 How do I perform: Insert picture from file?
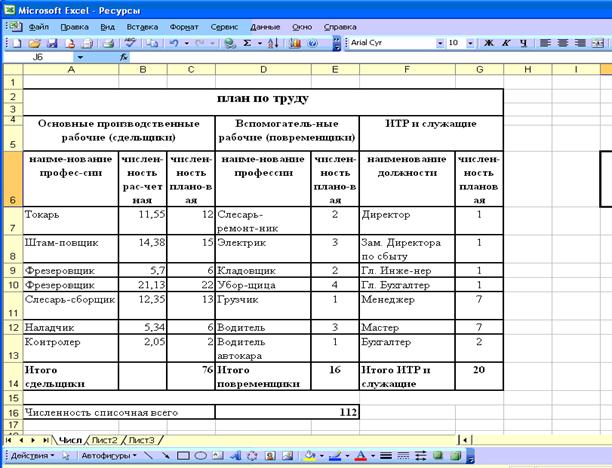(x=288, y=456)
